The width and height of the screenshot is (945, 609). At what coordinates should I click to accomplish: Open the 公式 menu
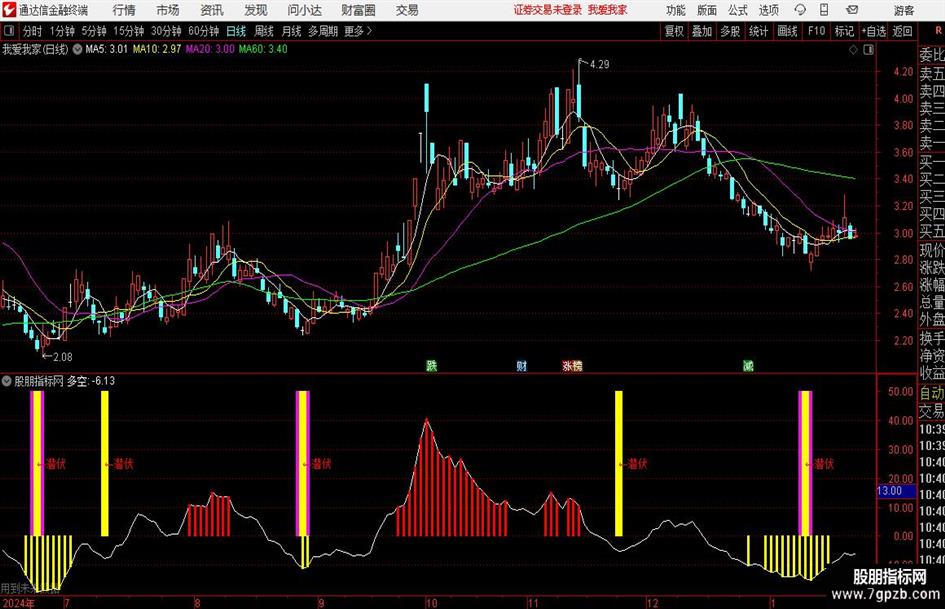click(x=738, y=10)
